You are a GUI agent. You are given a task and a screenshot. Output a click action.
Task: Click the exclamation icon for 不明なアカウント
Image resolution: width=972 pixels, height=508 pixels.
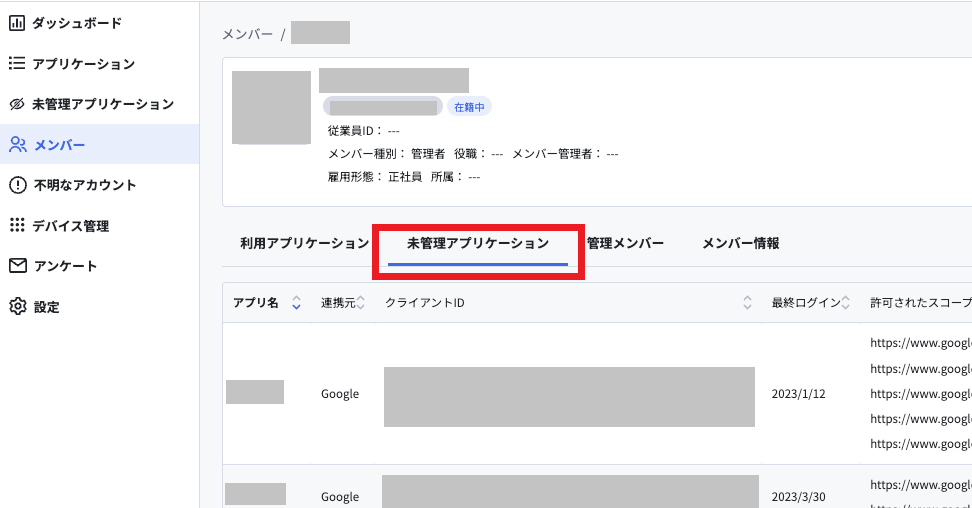(x=18, y=185)
